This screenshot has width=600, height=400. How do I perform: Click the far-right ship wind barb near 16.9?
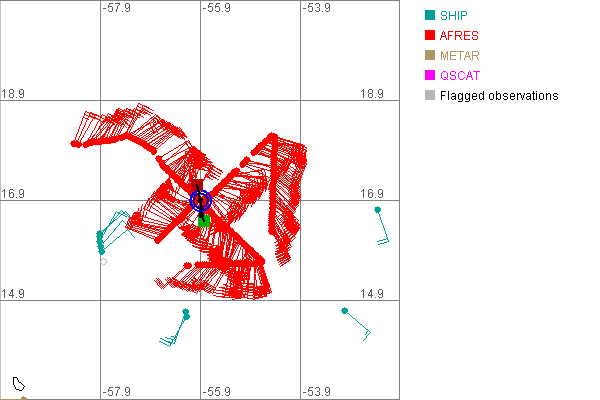[x=380, y=224]
